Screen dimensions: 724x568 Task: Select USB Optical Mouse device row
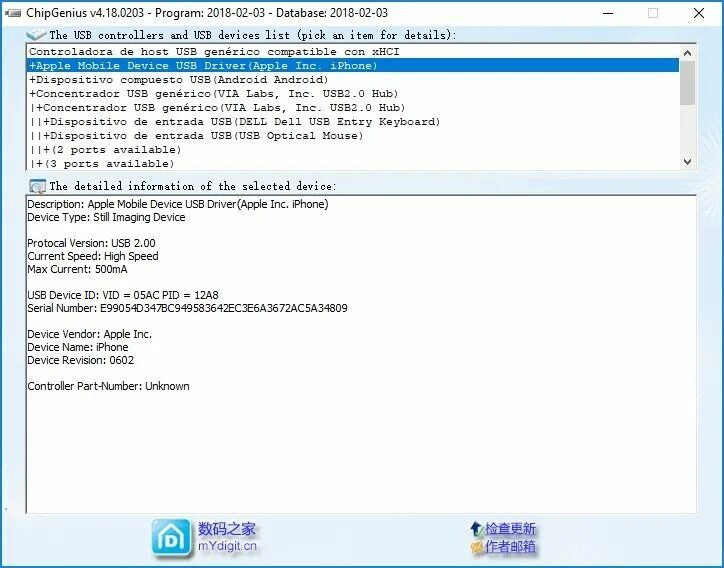point(353,136)
